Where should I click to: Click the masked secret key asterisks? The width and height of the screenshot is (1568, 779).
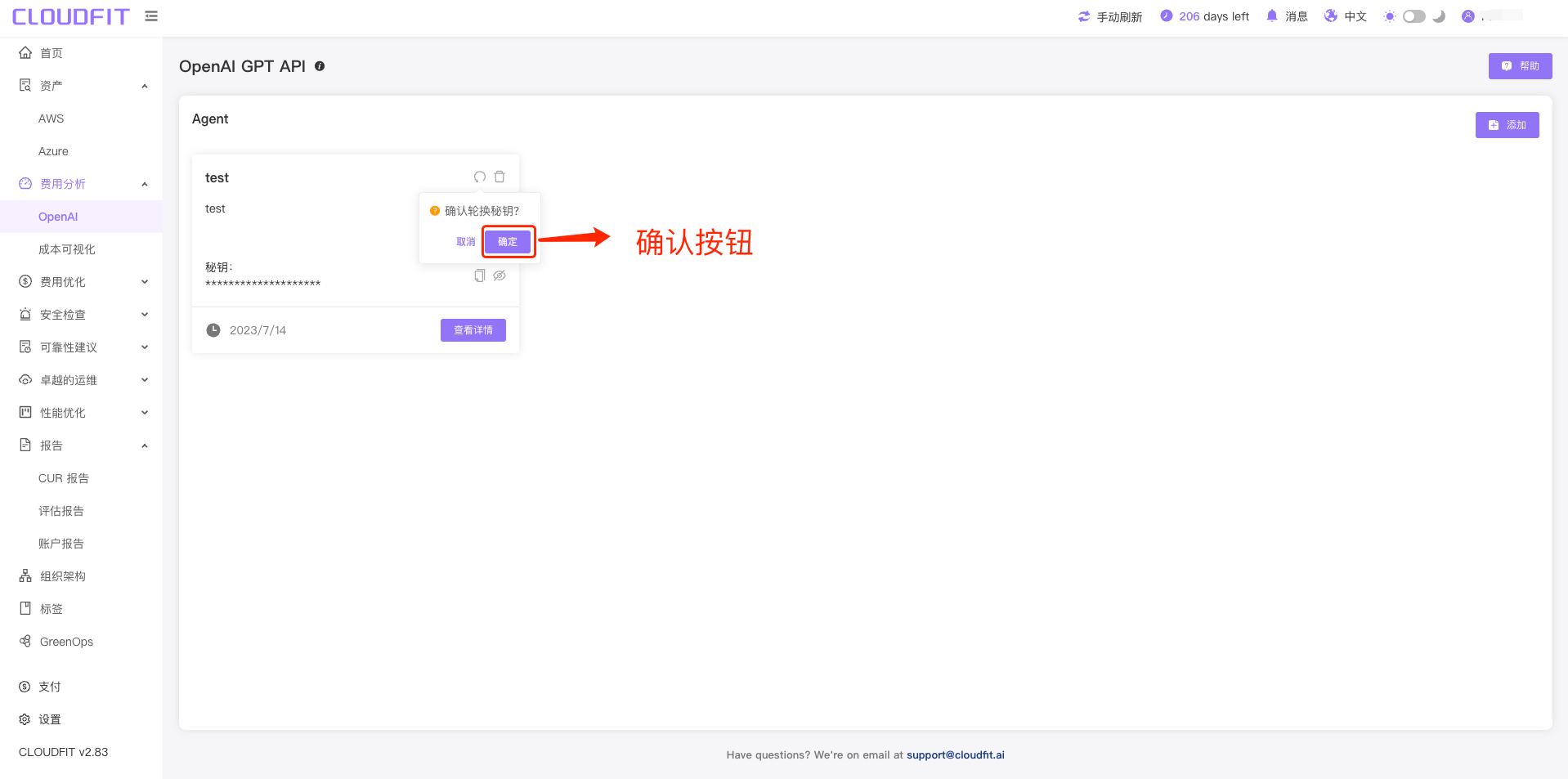click(262, 284)
